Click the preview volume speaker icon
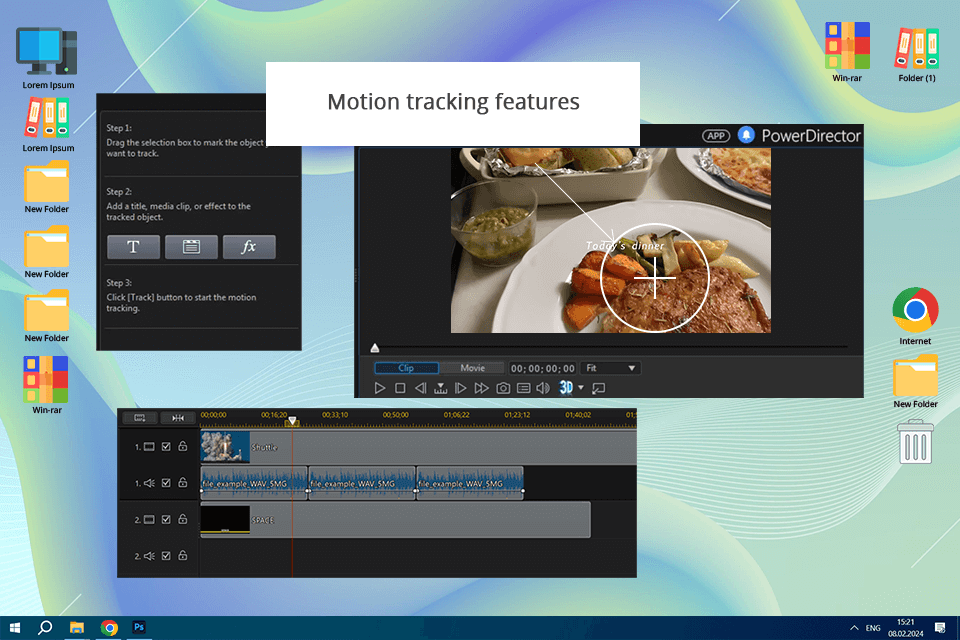 coord(543,388)
